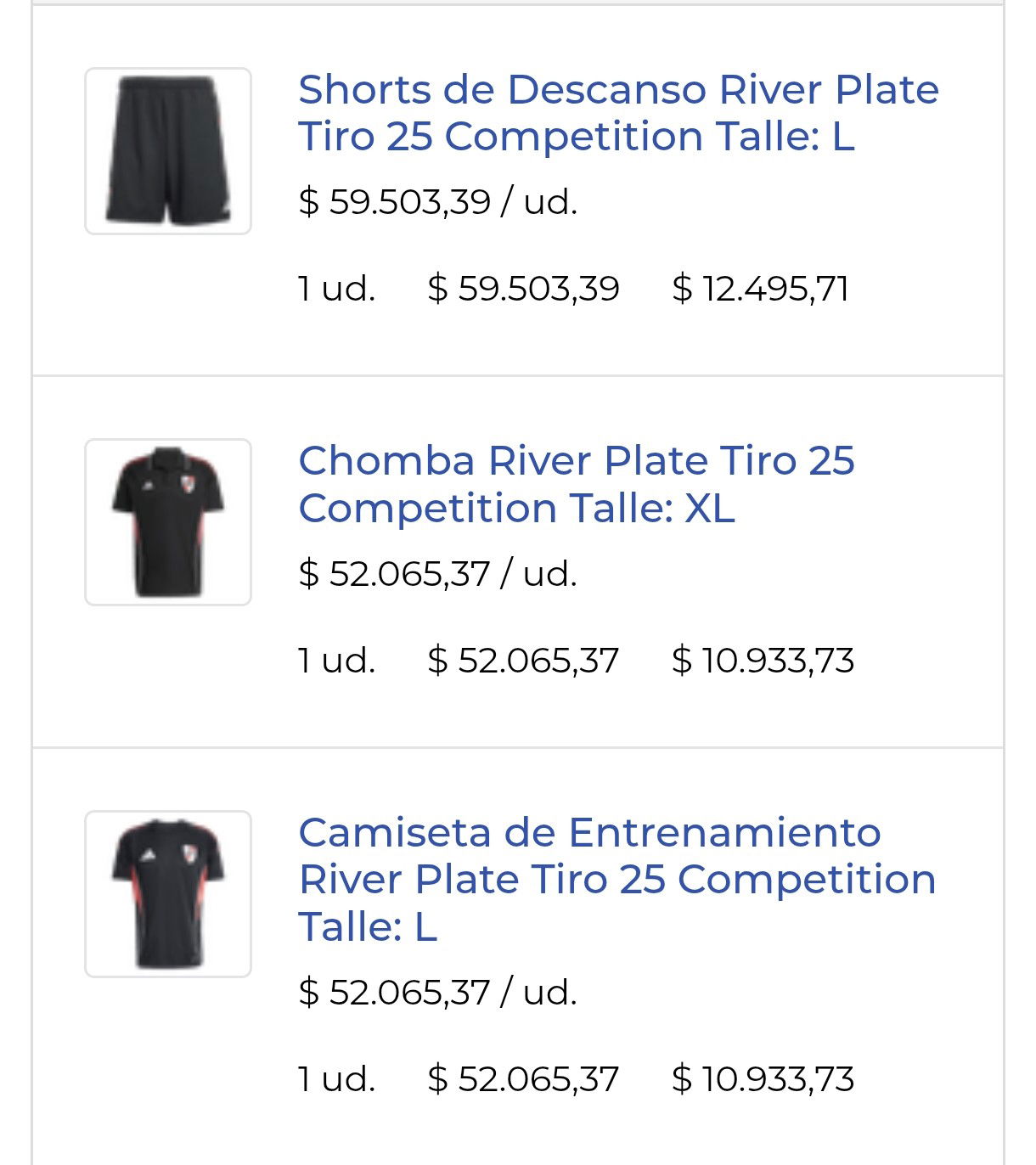Viewport: 1036px width, 1165px height.
Task: Open the Chomba polo shirt thumbnail
Action: 168,522
